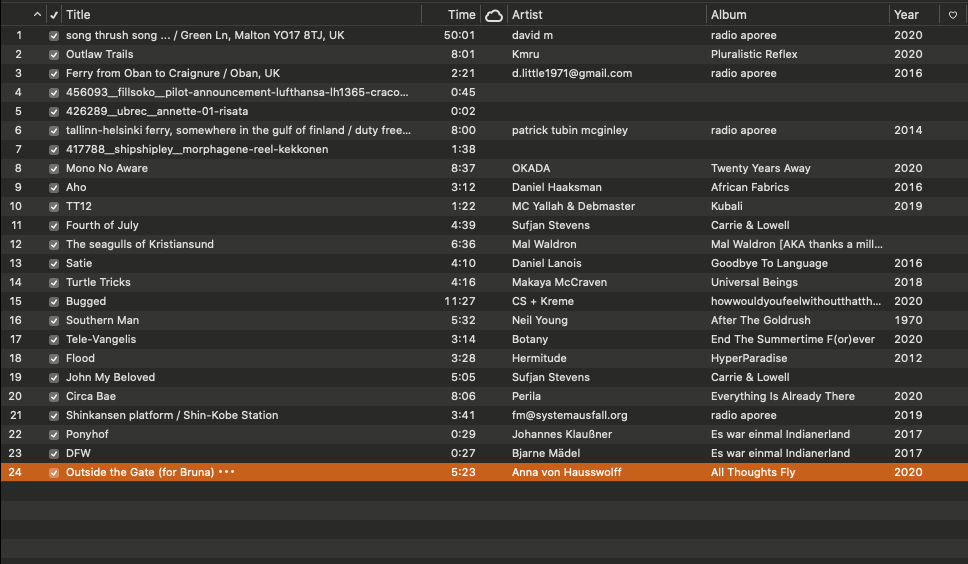Uncheck the checkbox for song thrush song track
The image size is (968, 564).
(x=54, y=36)
